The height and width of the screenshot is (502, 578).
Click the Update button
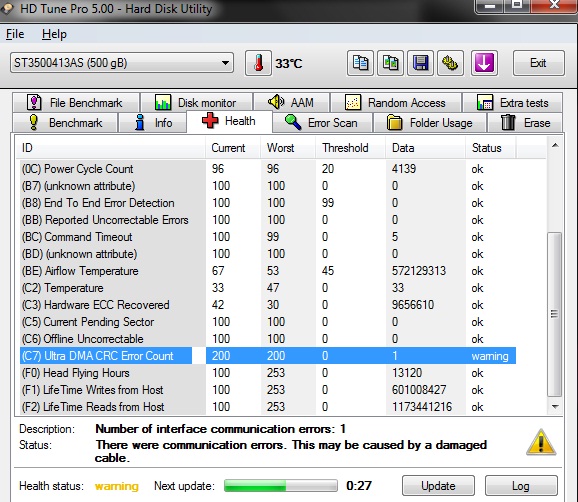coord(438,486)
